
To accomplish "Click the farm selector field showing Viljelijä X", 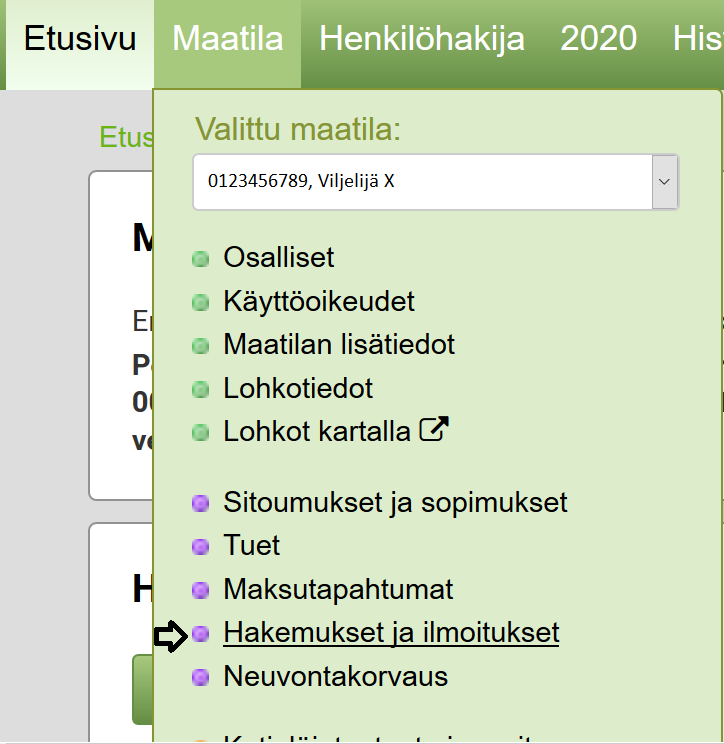I will [x=436, y=182].
